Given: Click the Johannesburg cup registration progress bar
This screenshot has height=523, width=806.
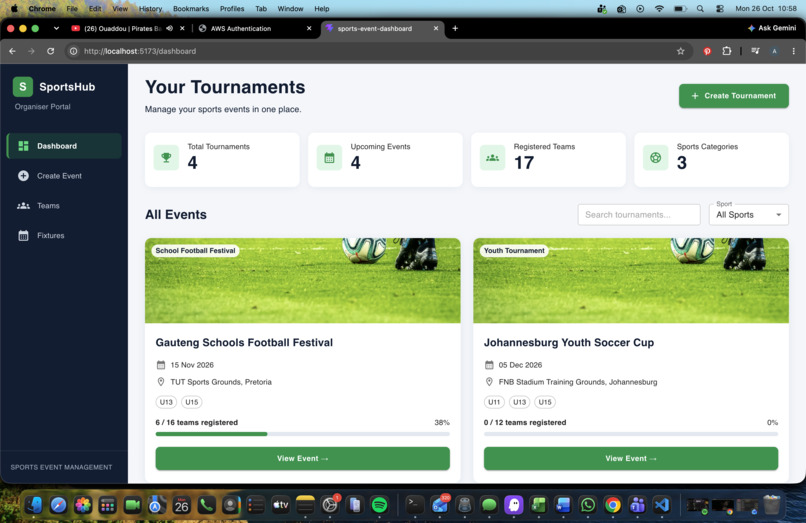Looking at the screenshot, I should click(631, 434).
